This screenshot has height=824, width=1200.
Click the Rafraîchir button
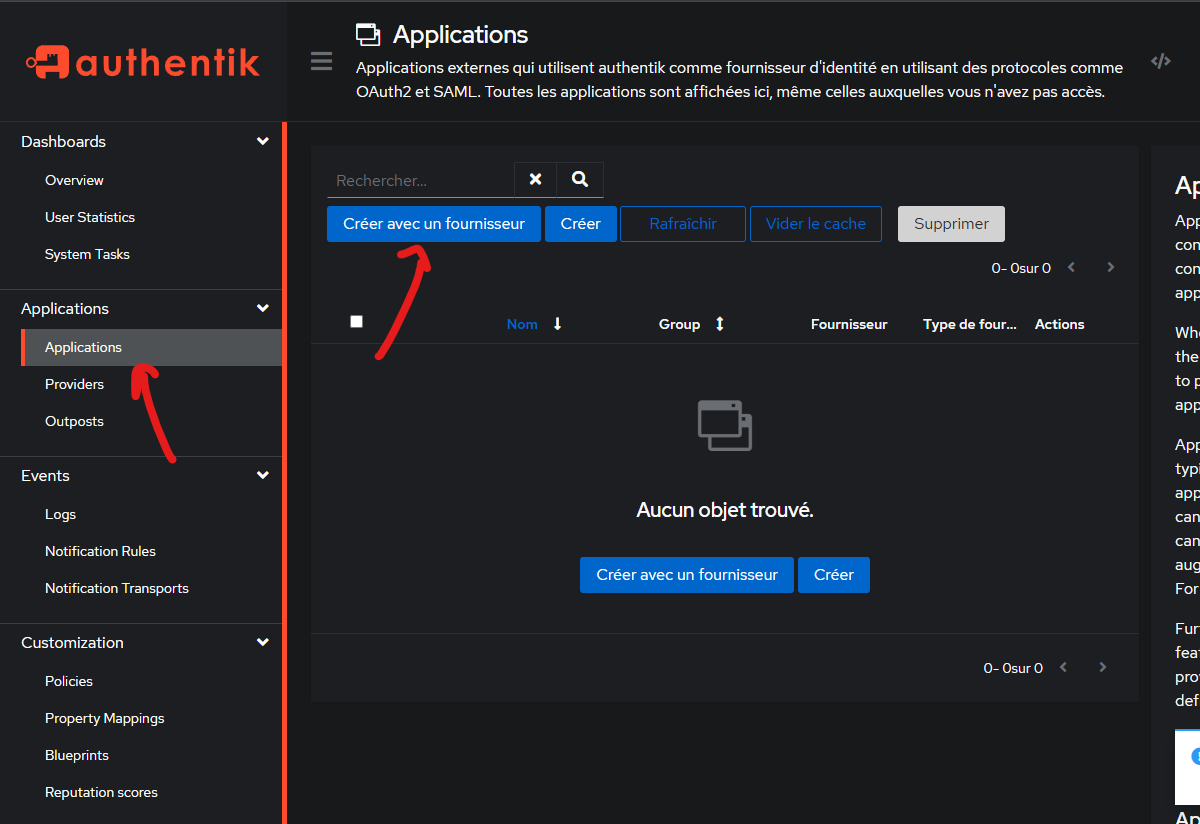pos(683,224)
